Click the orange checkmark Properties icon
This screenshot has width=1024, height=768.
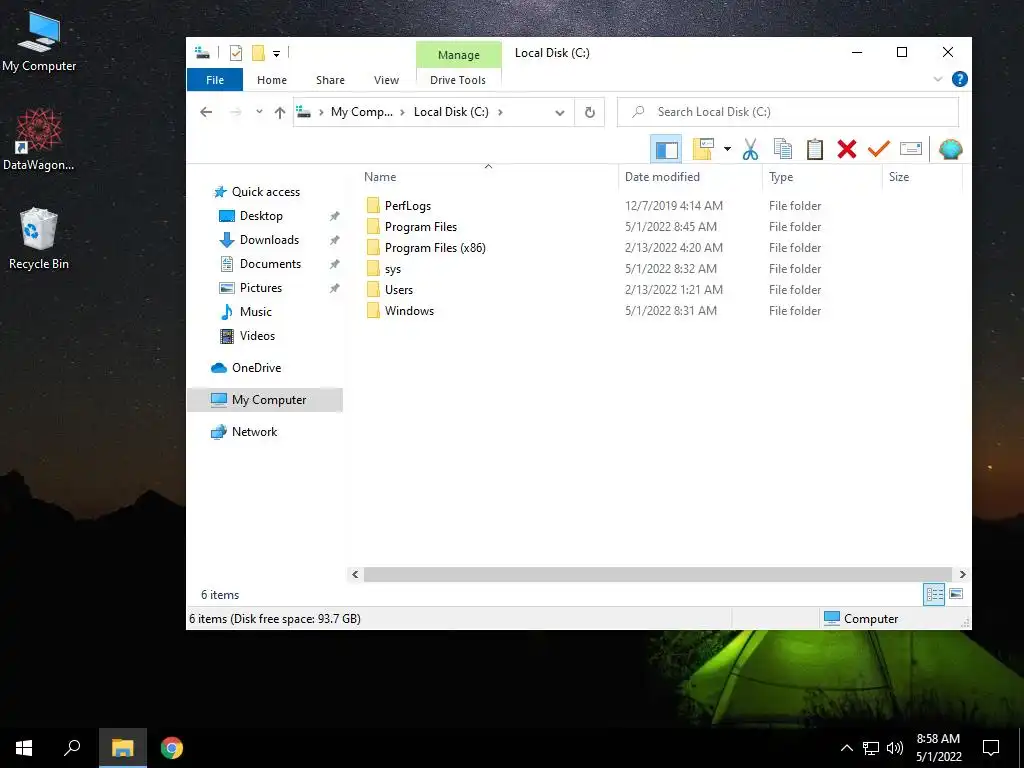pos(878,150)
